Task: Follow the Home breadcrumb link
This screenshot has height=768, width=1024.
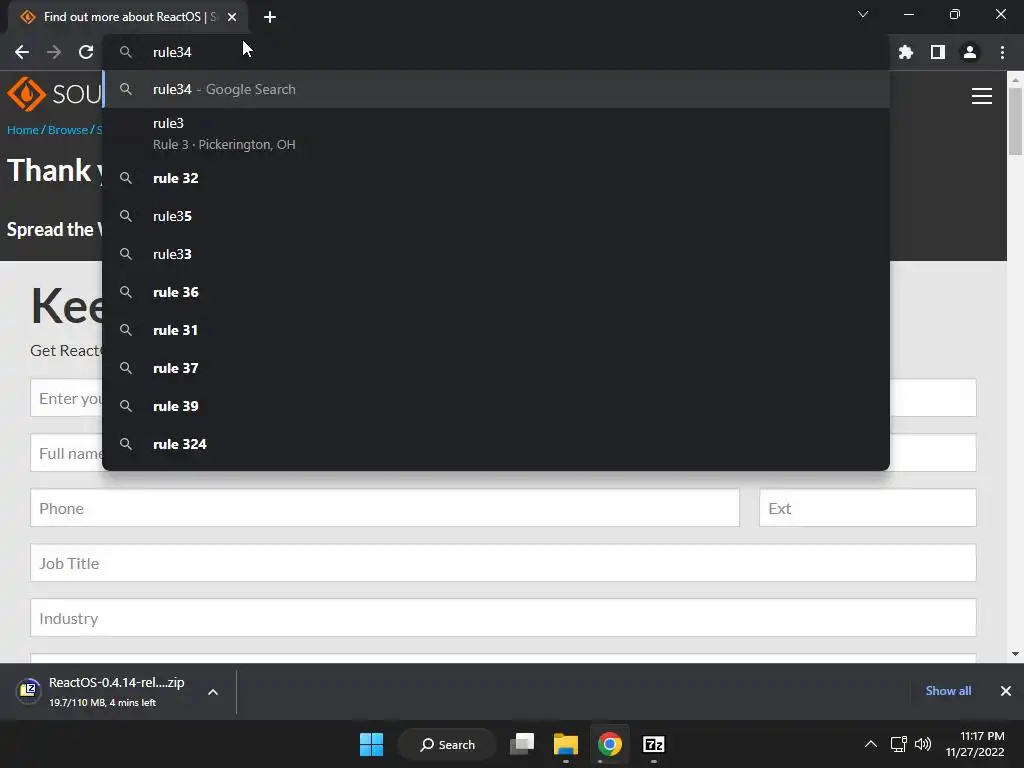Action: (x=23, y=130)
